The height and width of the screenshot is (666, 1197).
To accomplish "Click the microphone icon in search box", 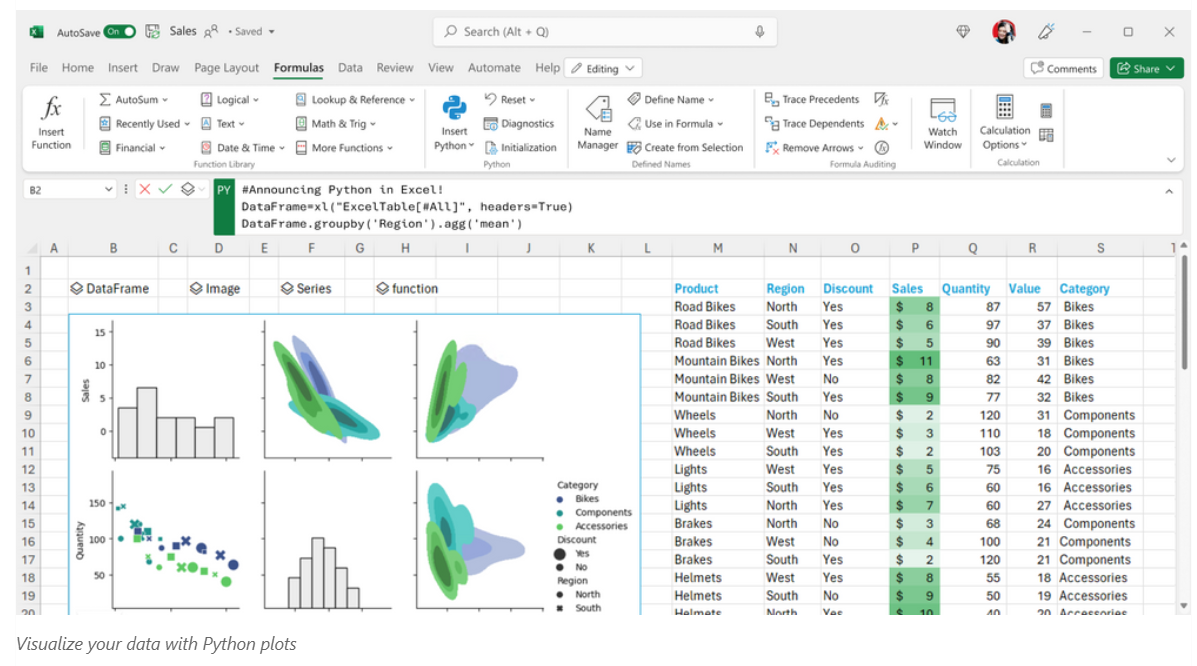I will pos(760,31).
